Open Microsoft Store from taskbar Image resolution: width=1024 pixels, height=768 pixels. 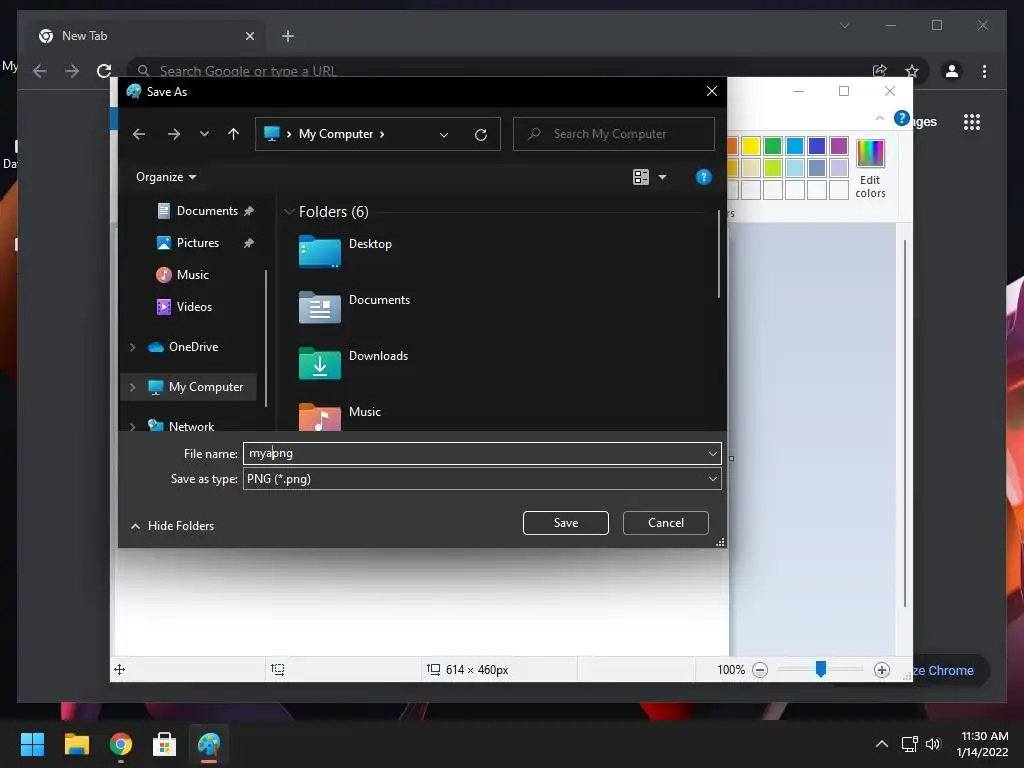point(165,744)
